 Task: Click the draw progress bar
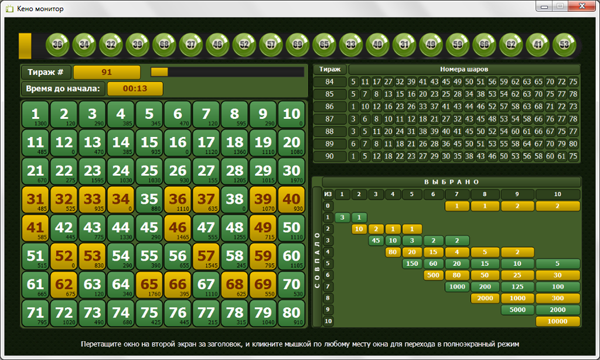pyautogui.click(x=227, y=72)
